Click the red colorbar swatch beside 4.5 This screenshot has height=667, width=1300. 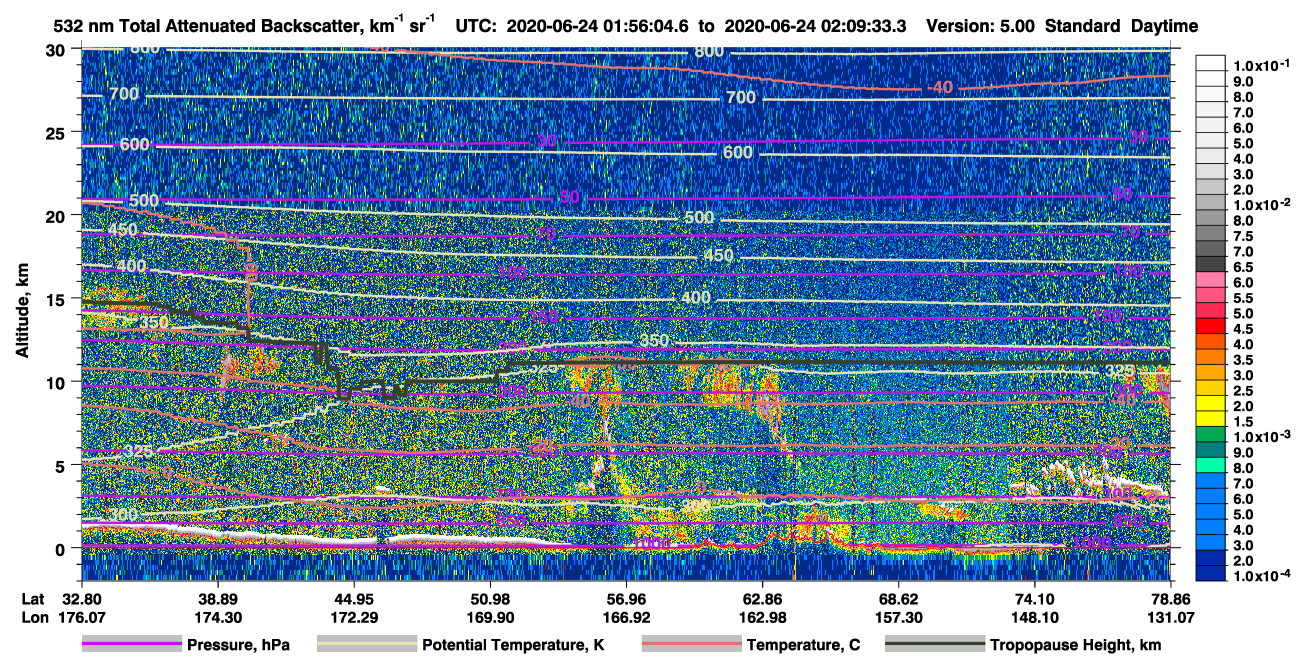click(1210, 328)
